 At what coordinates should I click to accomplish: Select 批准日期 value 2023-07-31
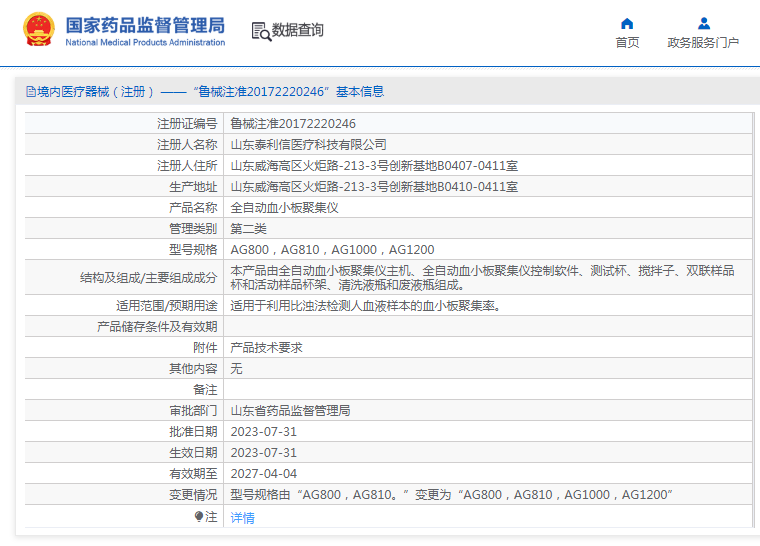263,432
